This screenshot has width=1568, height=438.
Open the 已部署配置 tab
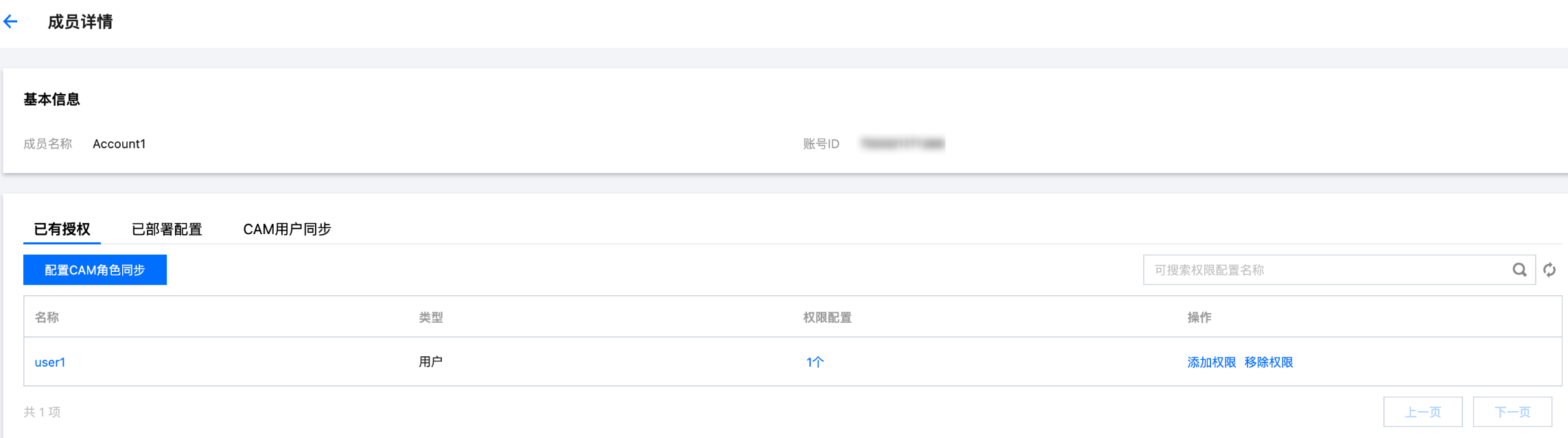(x=167, y=229)
